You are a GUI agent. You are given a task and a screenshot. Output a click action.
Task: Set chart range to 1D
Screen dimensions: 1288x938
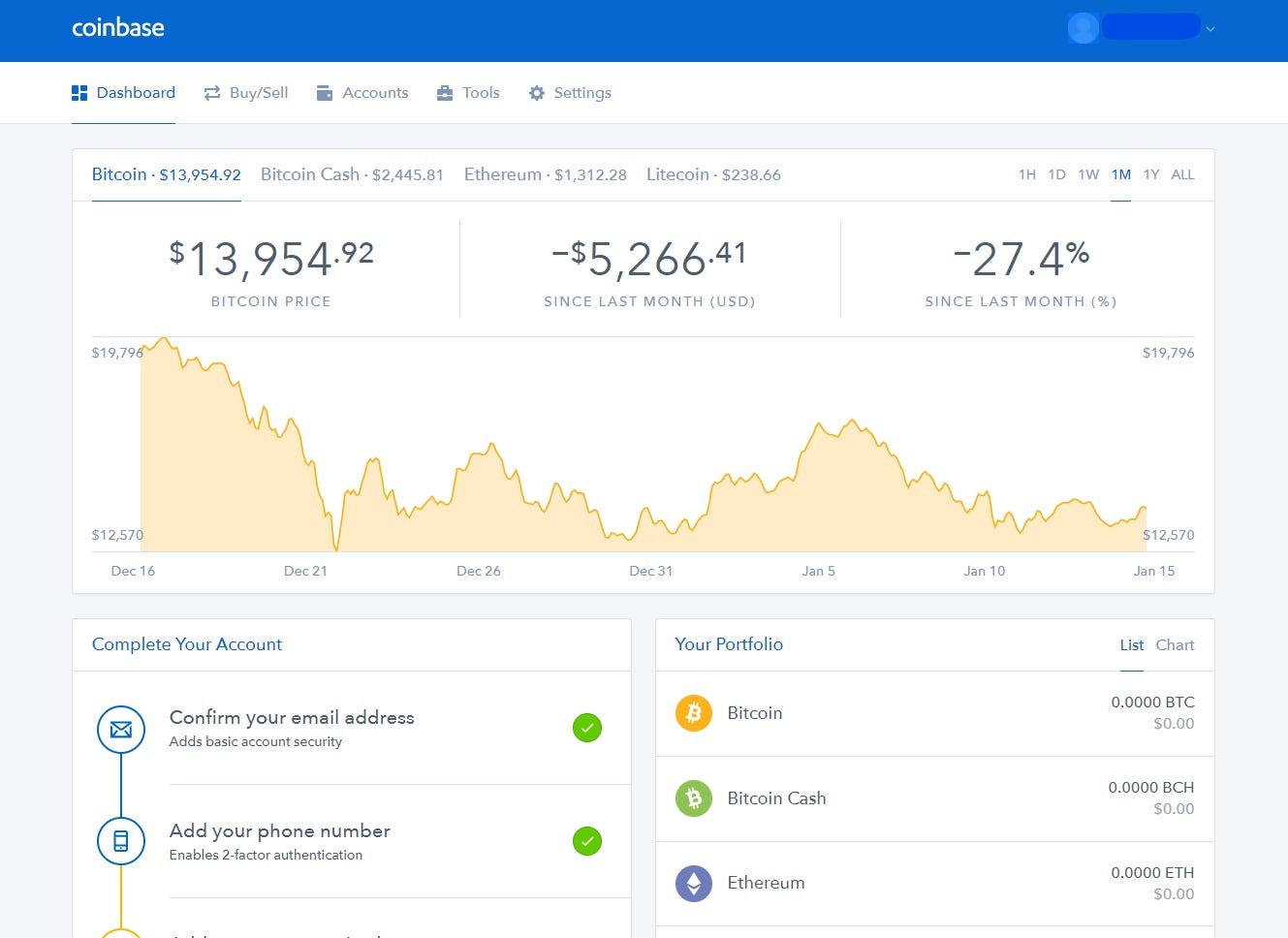[x=1057, y=174]
